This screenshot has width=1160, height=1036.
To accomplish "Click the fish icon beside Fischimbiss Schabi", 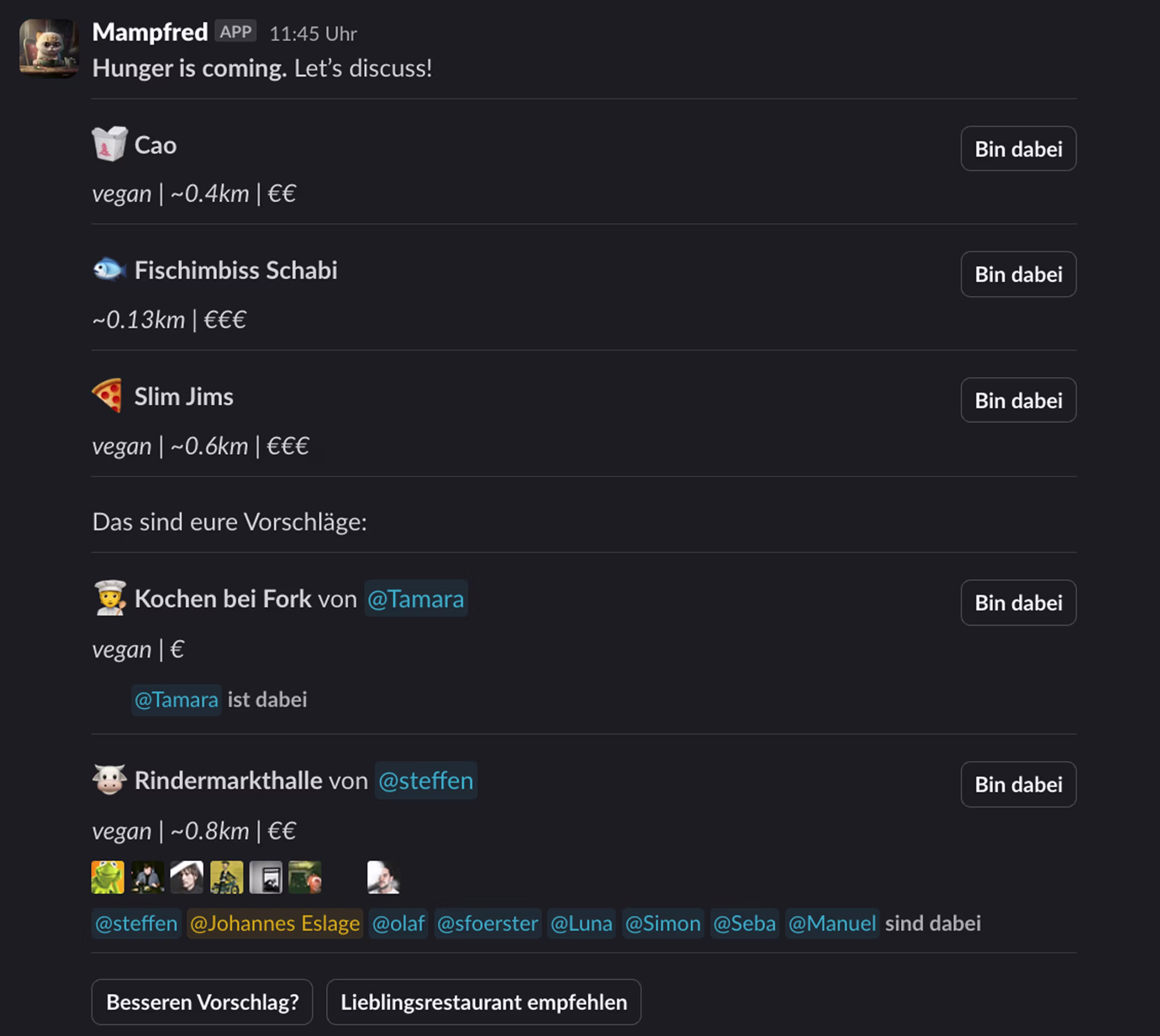I will [109, 269].
